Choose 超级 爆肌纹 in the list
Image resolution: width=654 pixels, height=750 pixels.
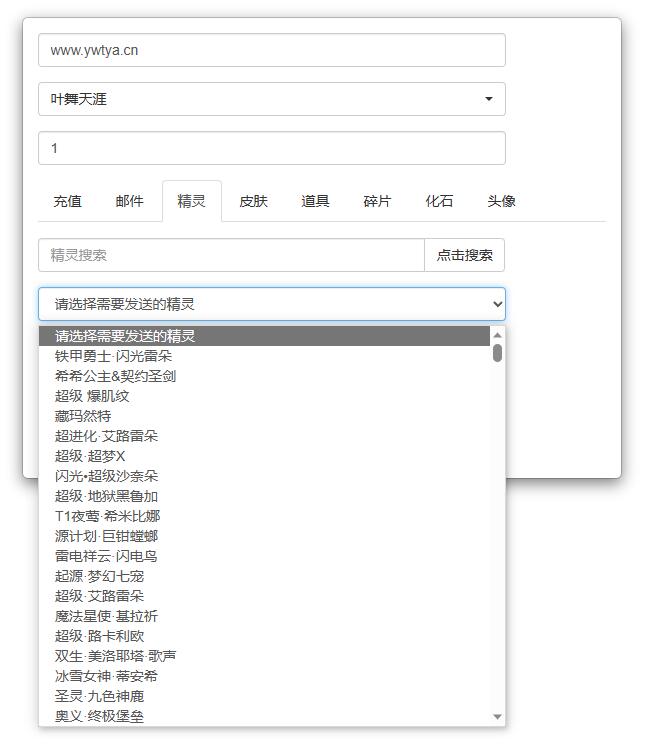pyautogui.click(x=264, y=397)
